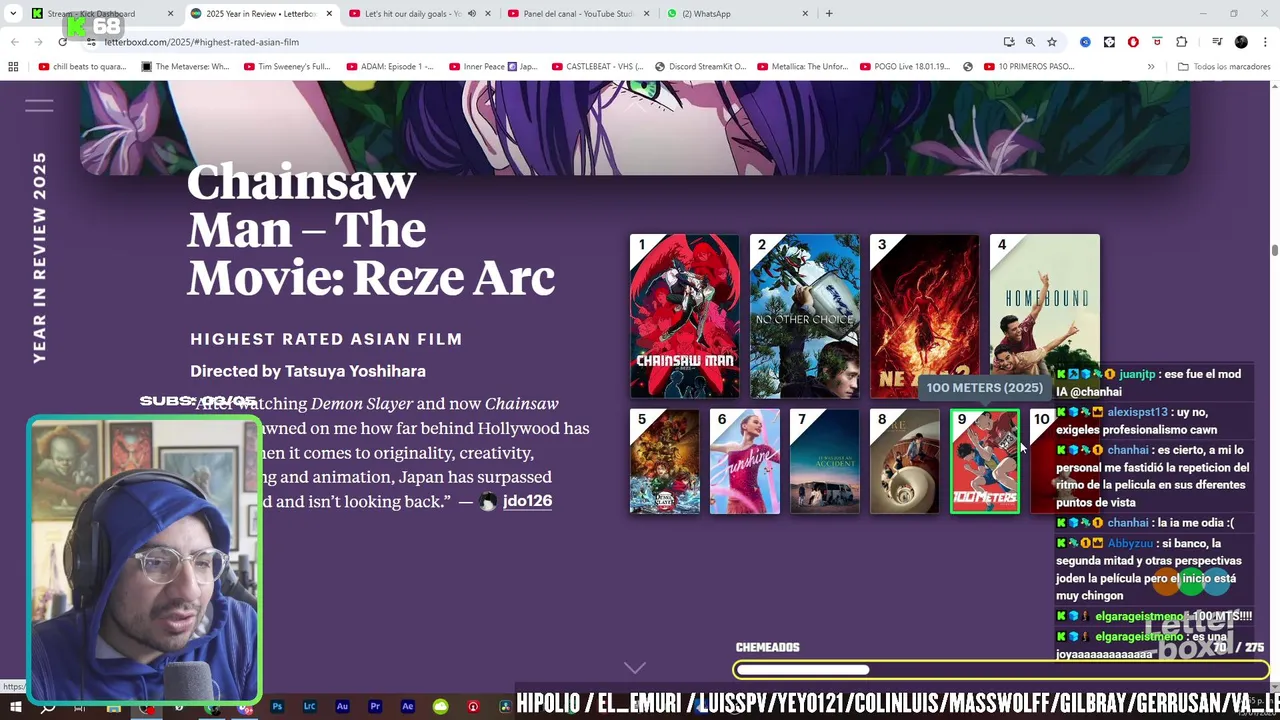Open the Todos los marcadores folder
1280x720 pixels.
tap(1224, 67)
